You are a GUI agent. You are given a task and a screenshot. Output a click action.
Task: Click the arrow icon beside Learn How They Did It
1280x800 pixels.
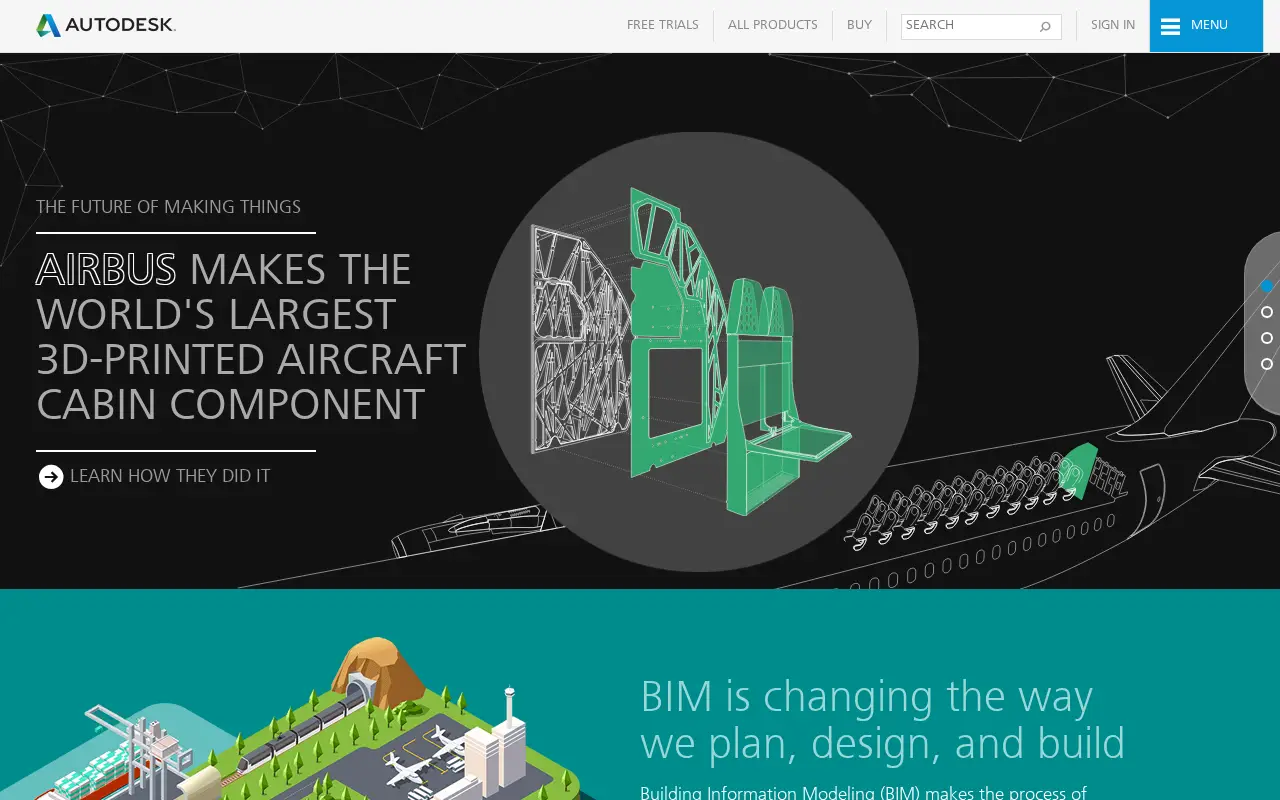coord(51,477)
